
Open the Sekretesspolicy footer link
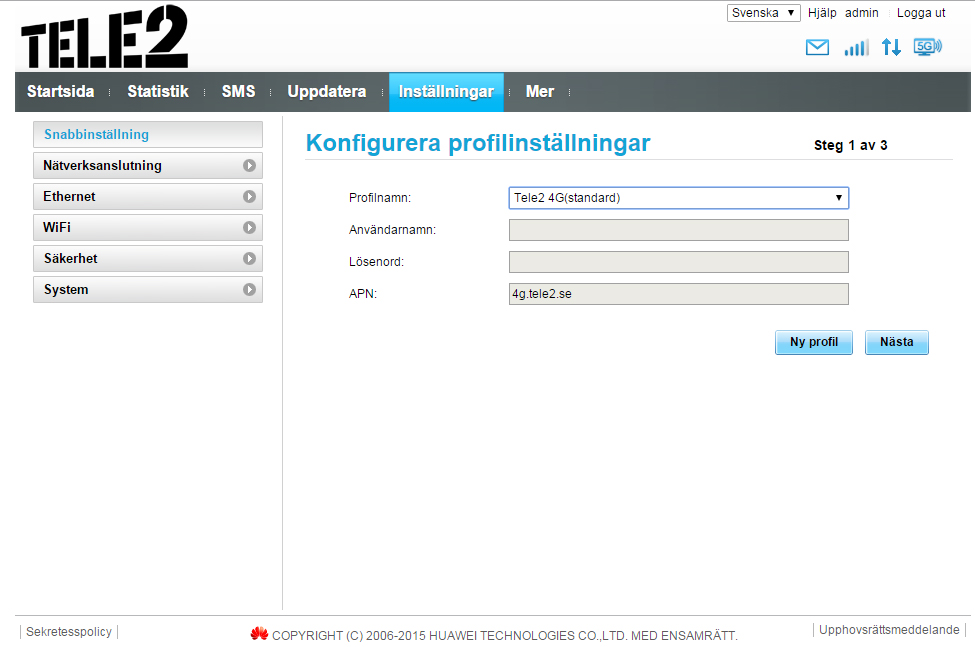click(69, 631)
